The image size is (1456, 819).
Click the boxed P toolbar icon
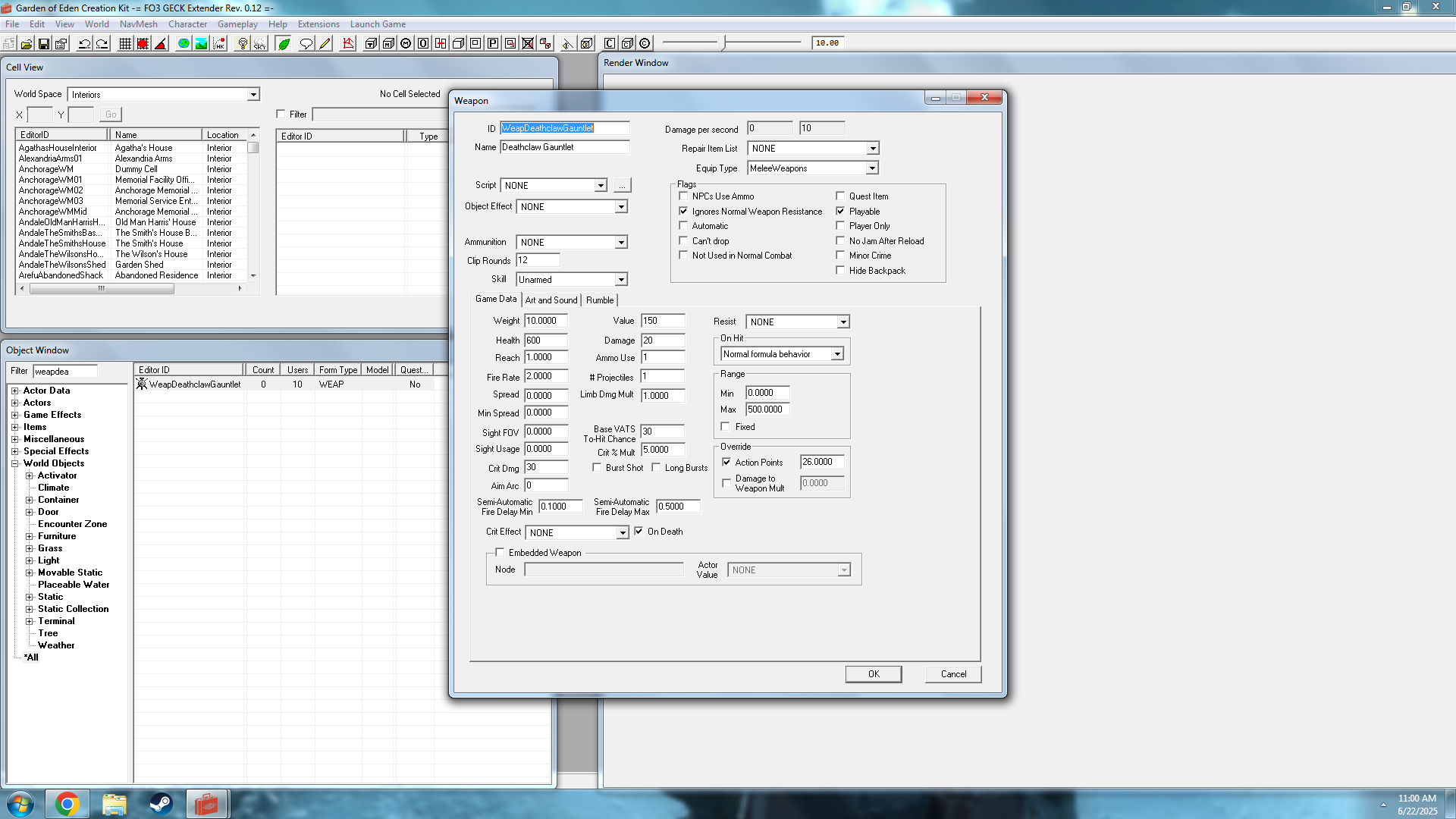point(493,43)
